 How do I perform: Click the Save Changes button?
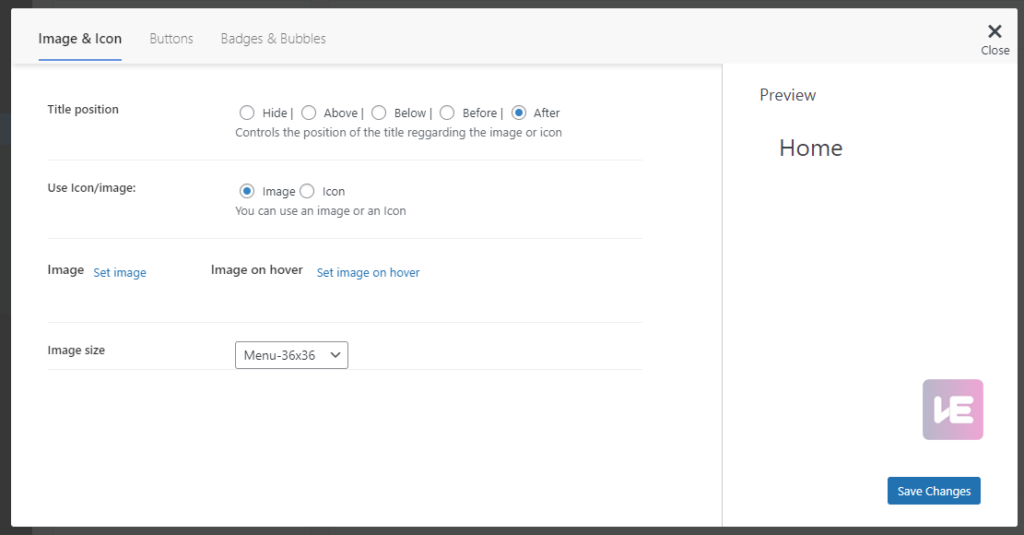point(933,491)
